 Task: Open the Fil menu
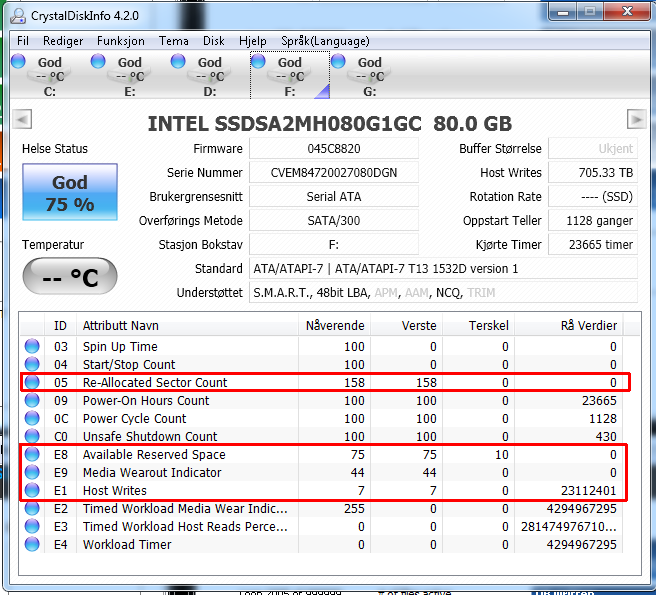[23, 41]
